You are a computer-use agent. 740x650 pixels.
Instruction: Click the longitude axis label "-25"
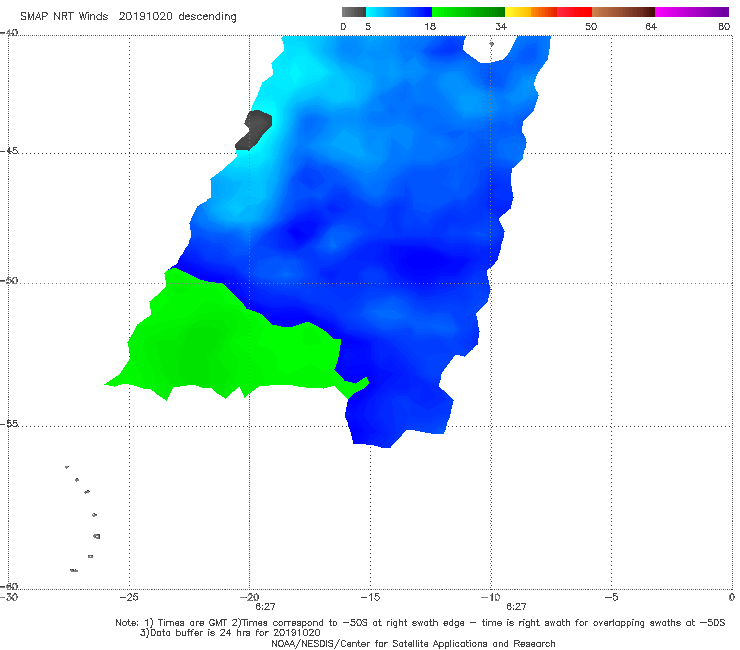(129, 597)
